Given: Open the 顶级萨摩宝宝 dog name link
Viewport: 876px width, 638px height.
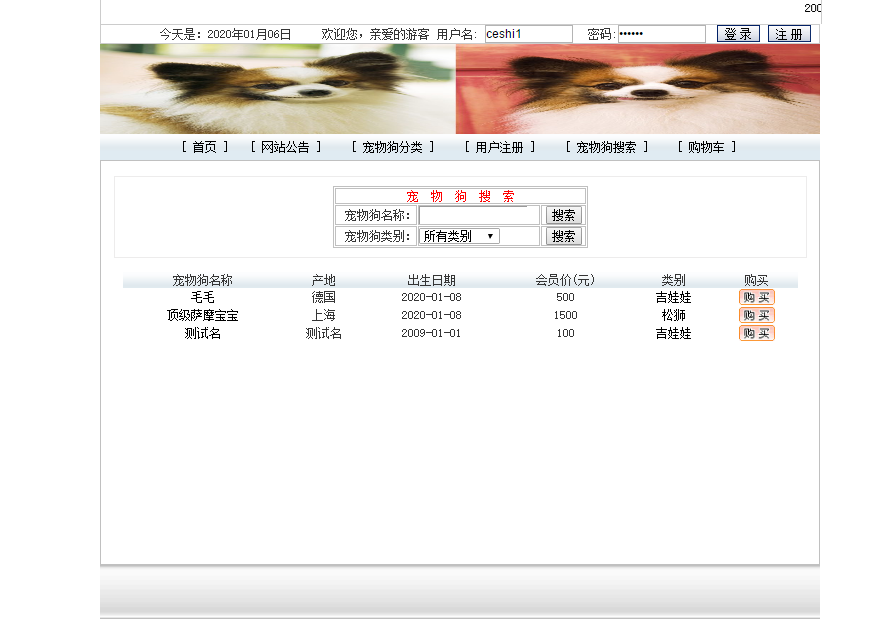Looking at the screenshot, I should [203, 315].
